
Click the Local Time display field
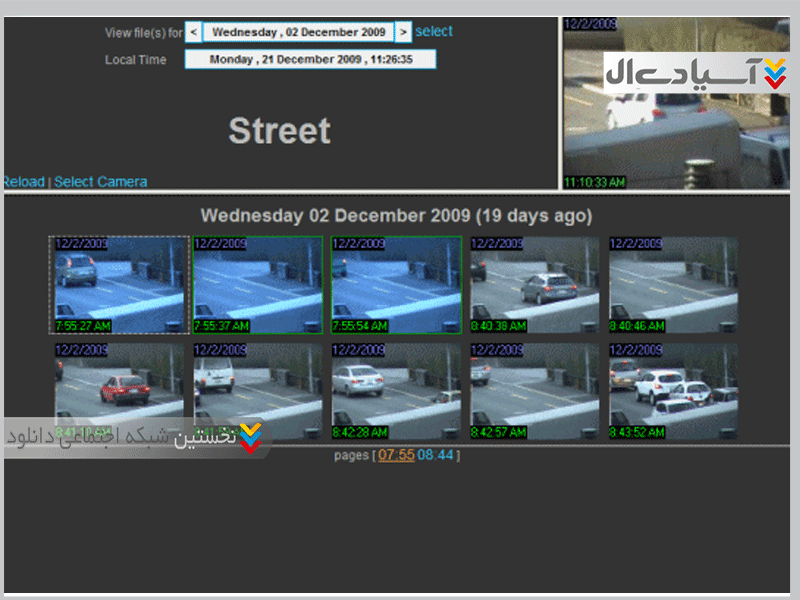tap(310, 60)
